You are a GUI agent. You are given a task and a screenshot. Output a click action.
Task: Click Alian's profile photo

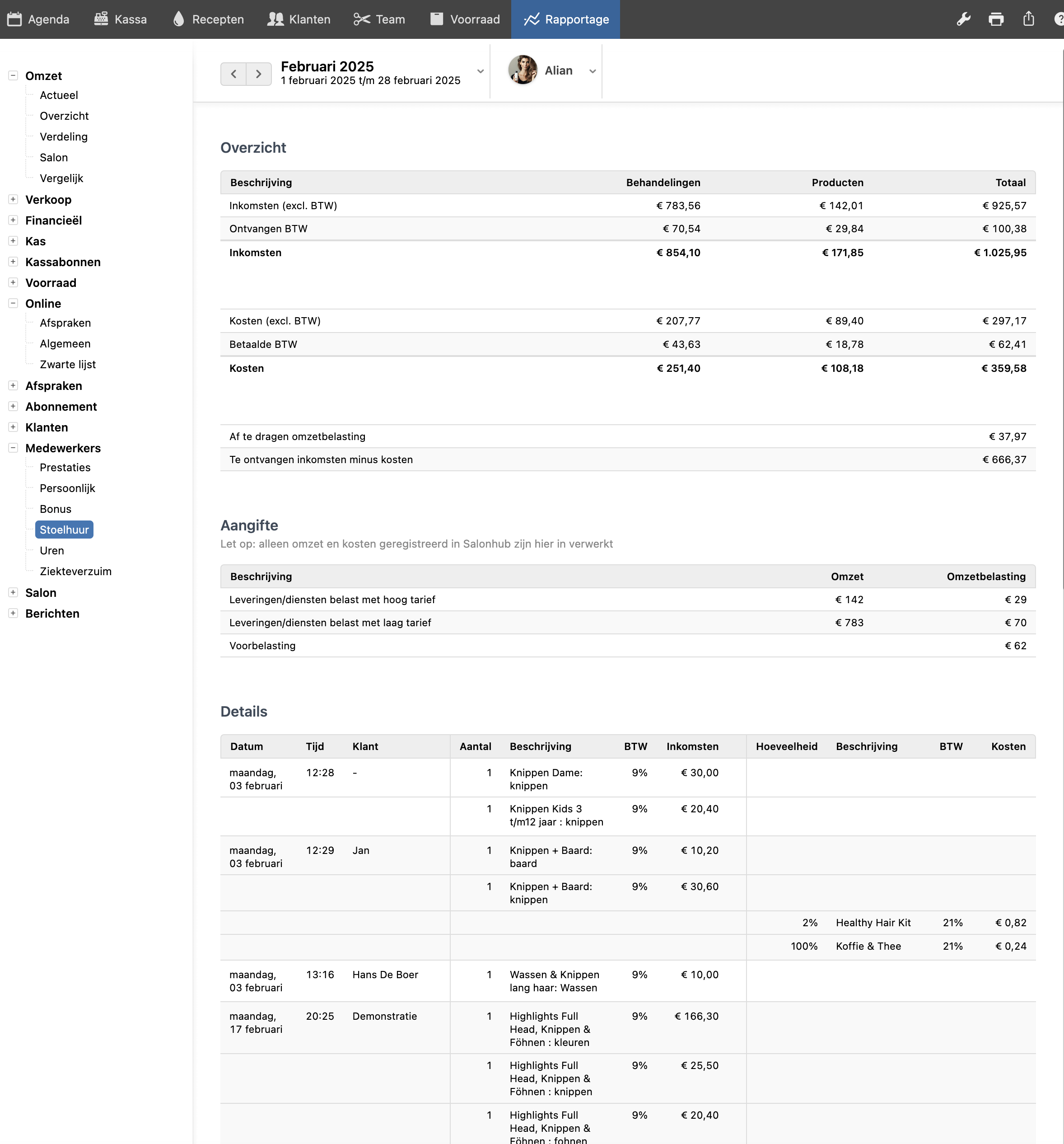(522, 70)
